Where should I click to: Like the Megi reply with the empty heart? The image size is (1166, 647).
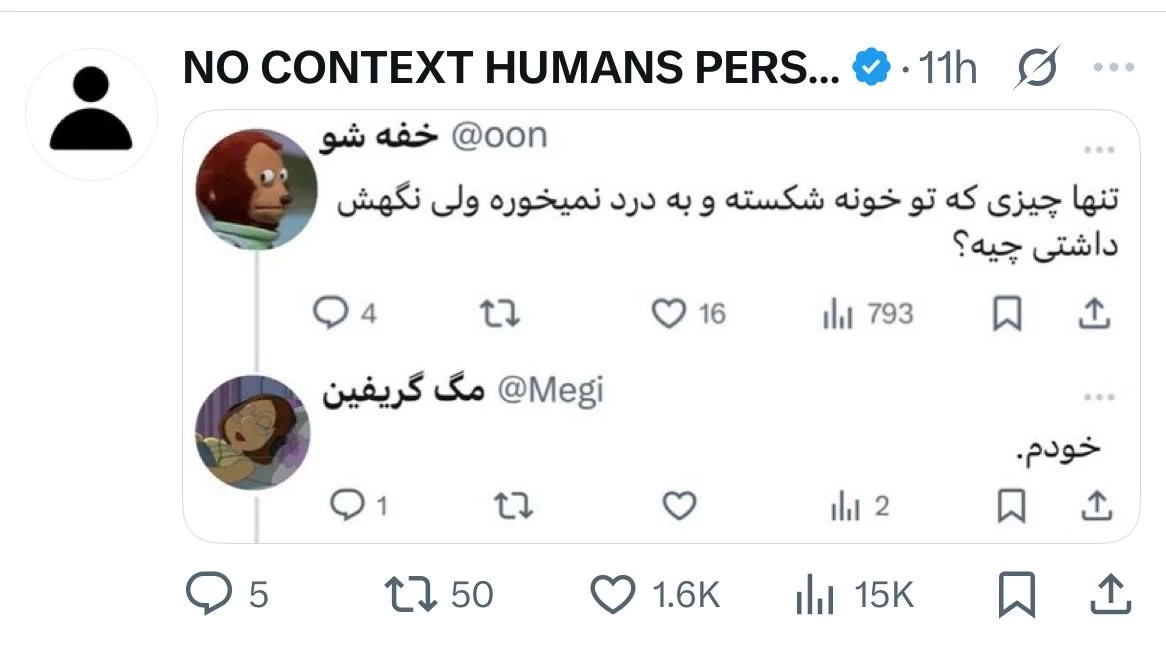tap(678, 505)
